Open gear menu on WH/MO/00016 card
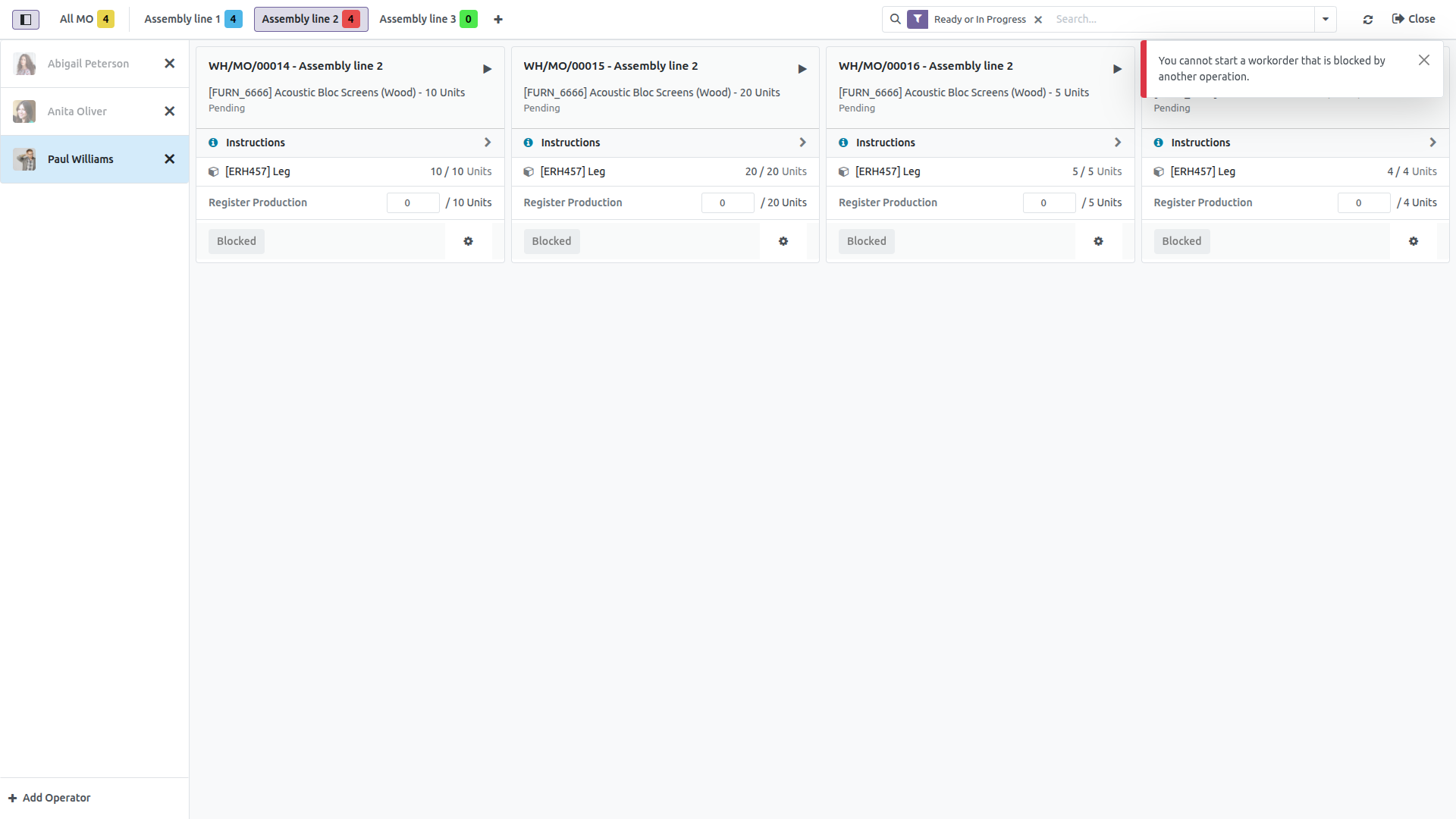Image resolution: width=1456 pixels, height=819 pixels. (x=1098, y=241)
